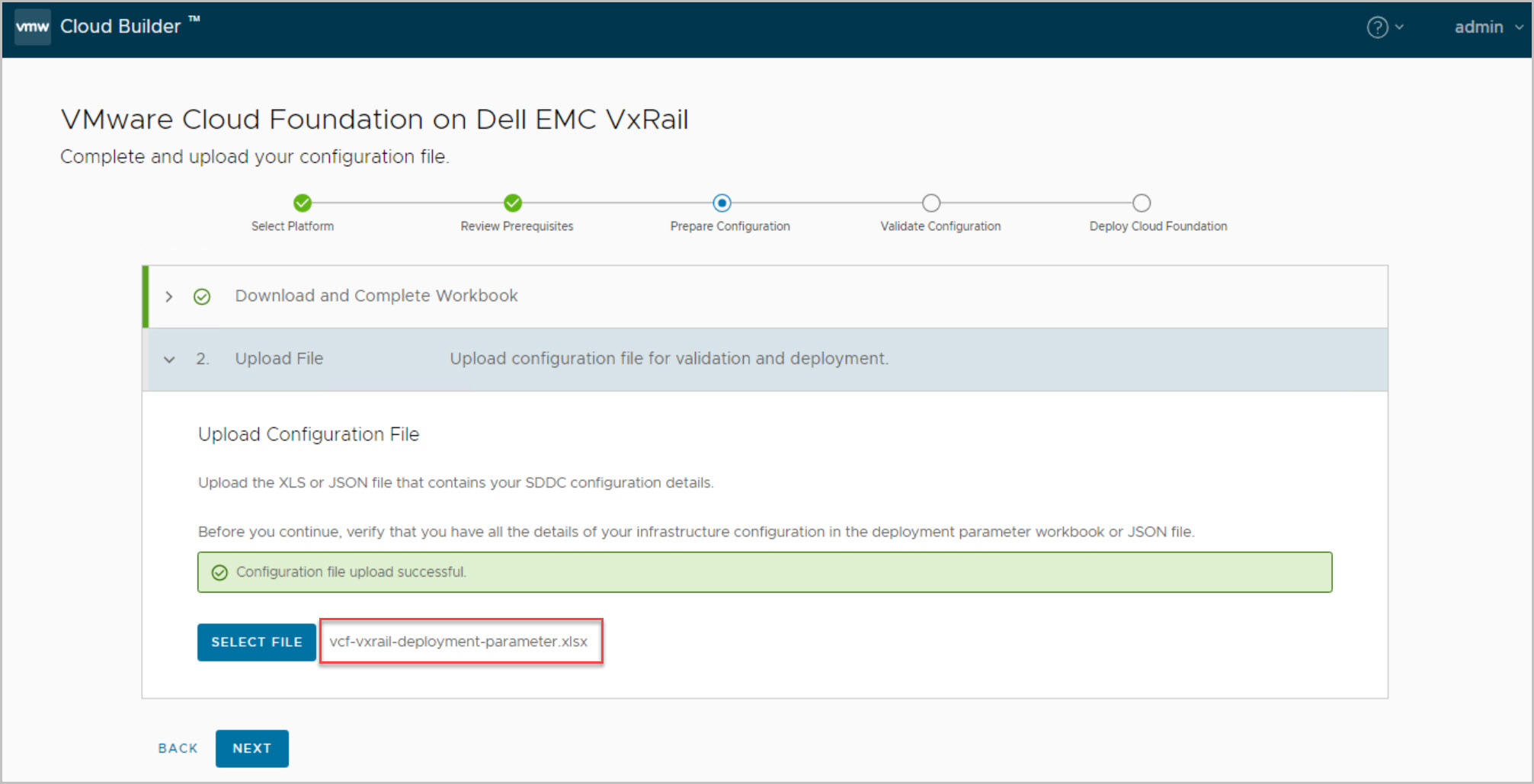Select the Prepare Configuration step circle
1534x784 pixels.
[x=722, y=203]
